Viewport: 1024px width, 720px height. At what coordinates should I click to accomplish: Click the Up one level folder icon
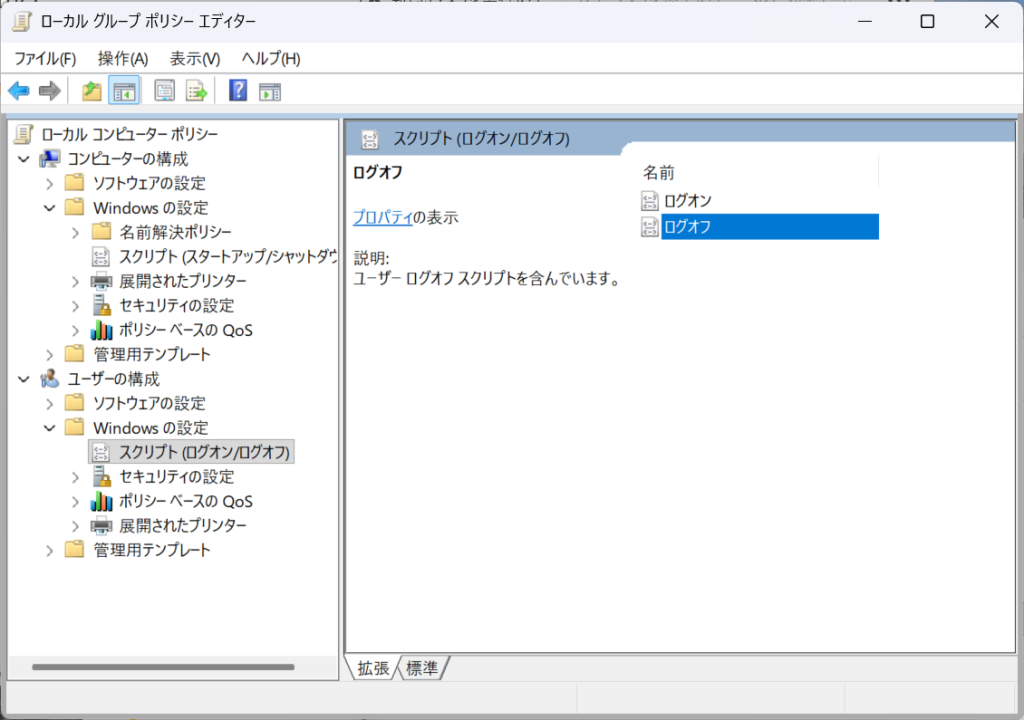point(91,91)
